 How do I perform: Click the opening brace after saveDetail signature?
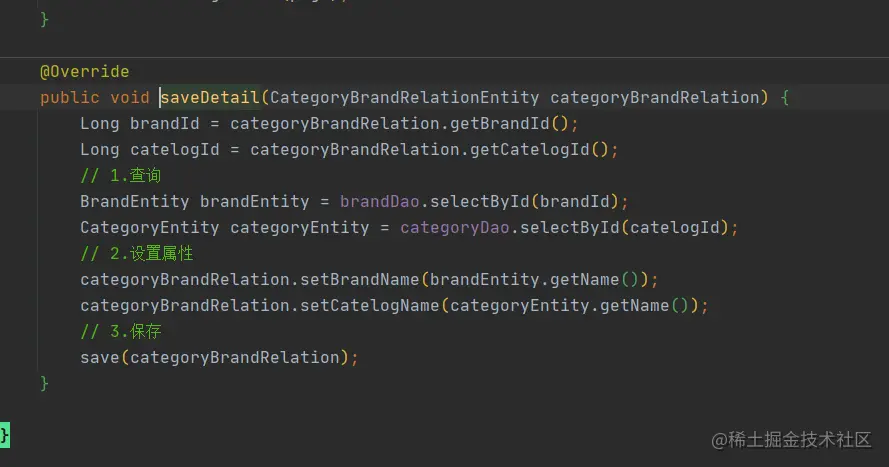coord(785,97)
